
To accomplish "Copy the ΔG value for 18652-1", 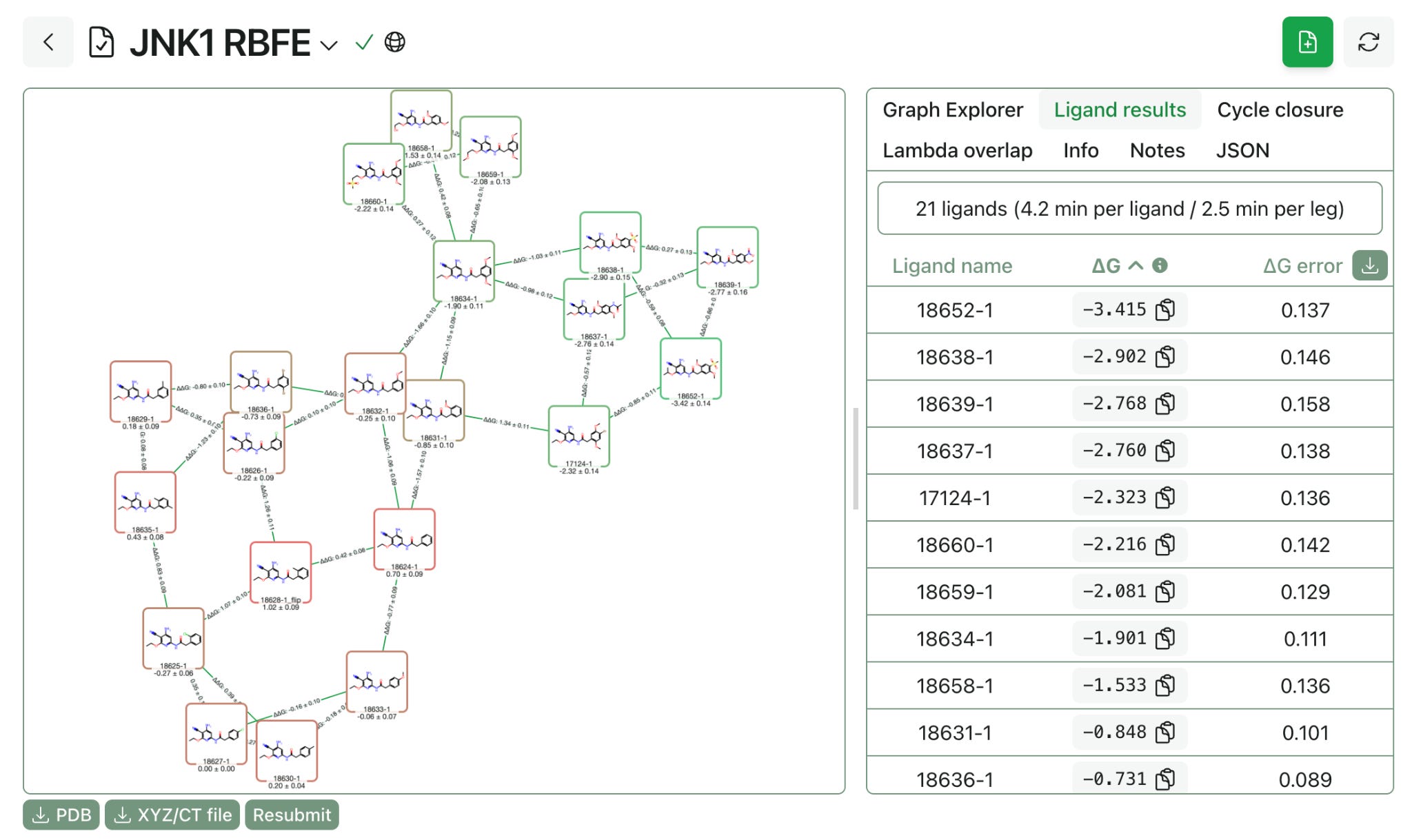I will 1164,310.
